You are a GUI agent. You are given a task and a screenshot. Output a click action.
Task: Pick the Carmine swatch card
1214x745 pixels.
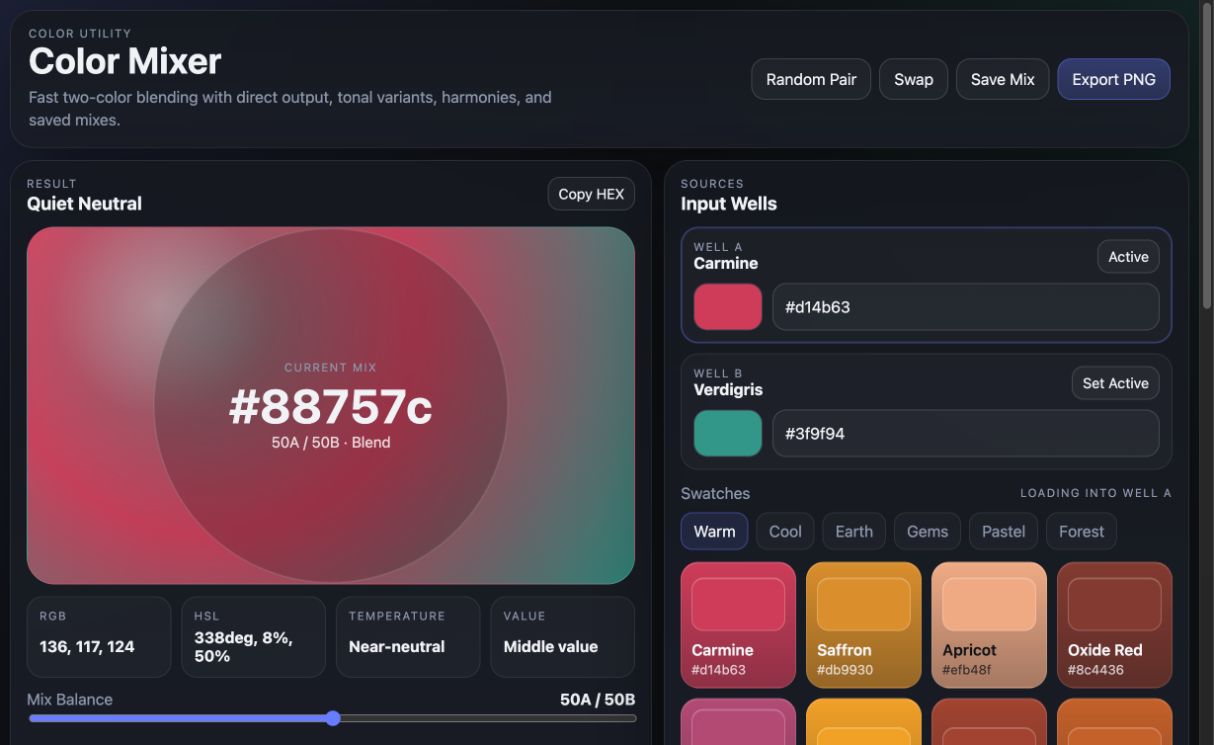[738, 625]
